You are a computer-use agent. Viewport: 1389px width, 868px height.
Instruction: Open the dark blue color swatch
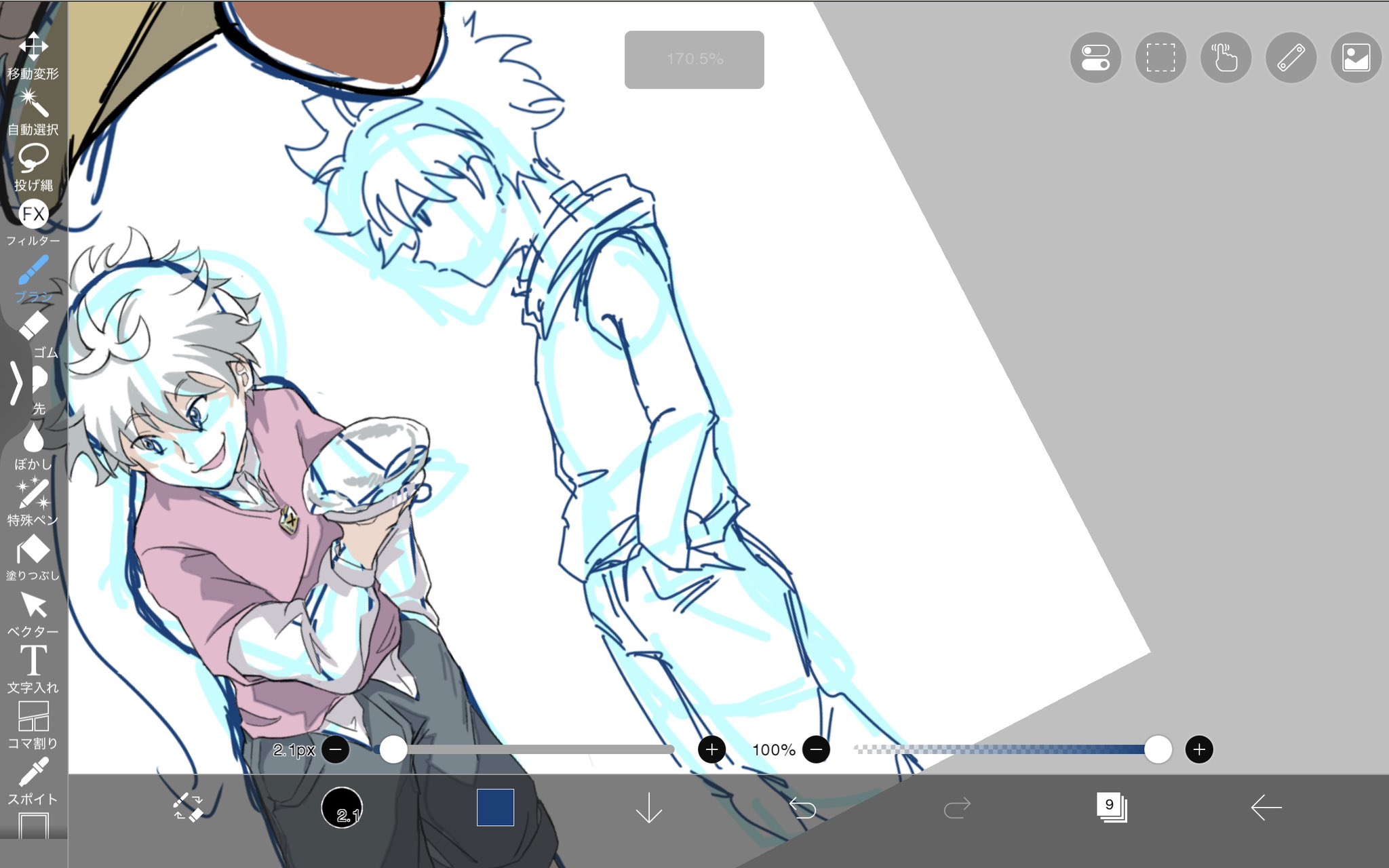(495, 807)
